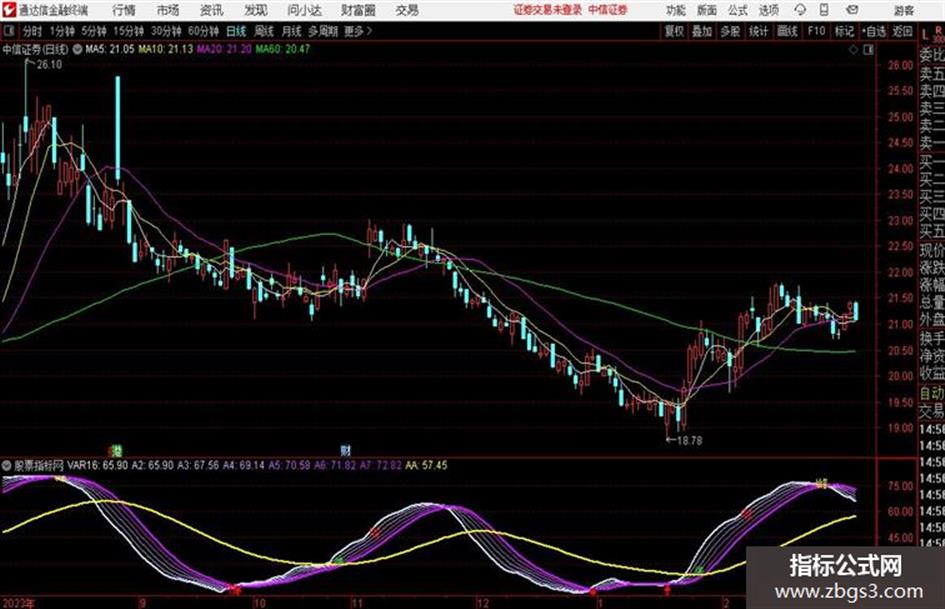The image size is (945, 609).
Task: Click the VAR16: 65.90 indicator value
Action: pyautogui.click(x=98, y=465)
